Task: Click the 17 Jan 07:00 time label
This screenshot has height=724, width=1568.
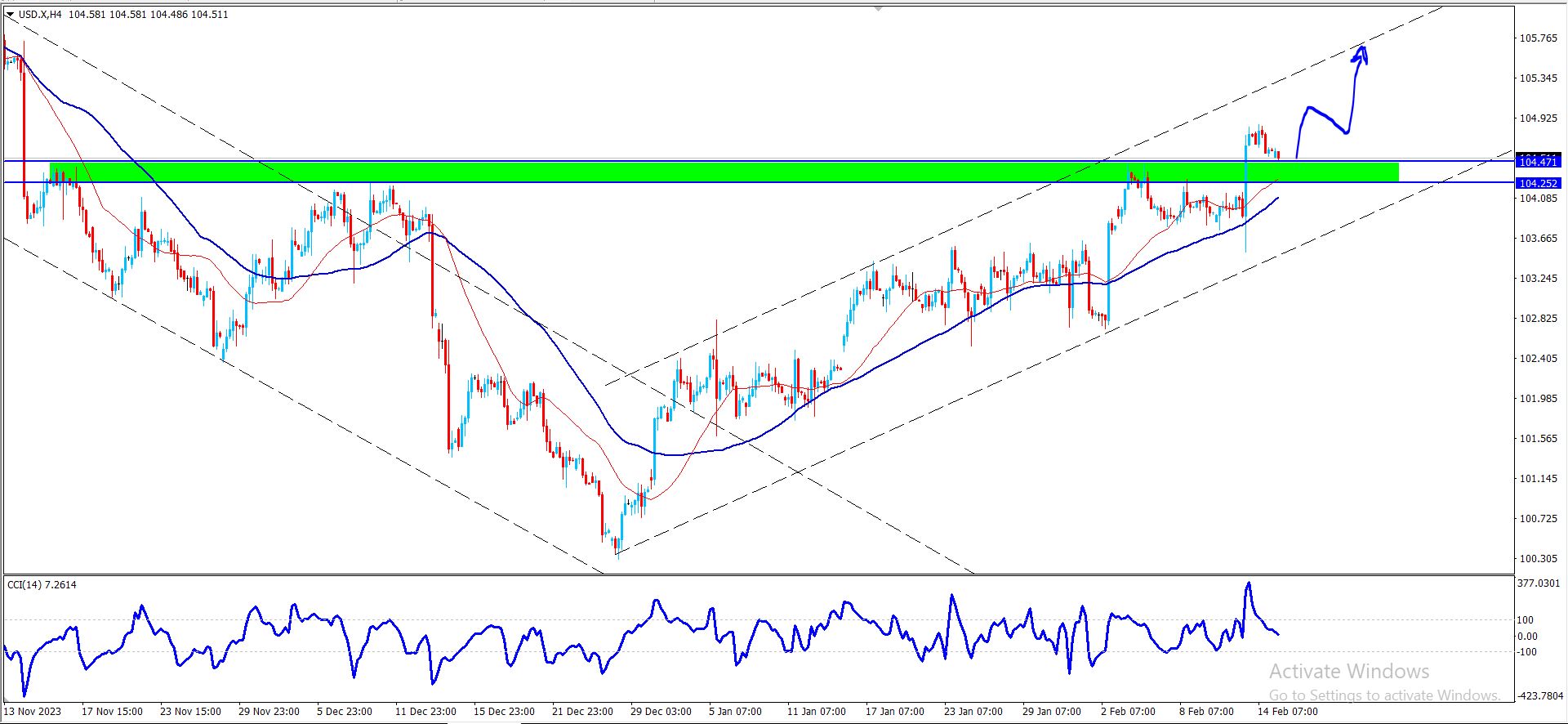Action: pyautogui.click(x=895, y=712)
